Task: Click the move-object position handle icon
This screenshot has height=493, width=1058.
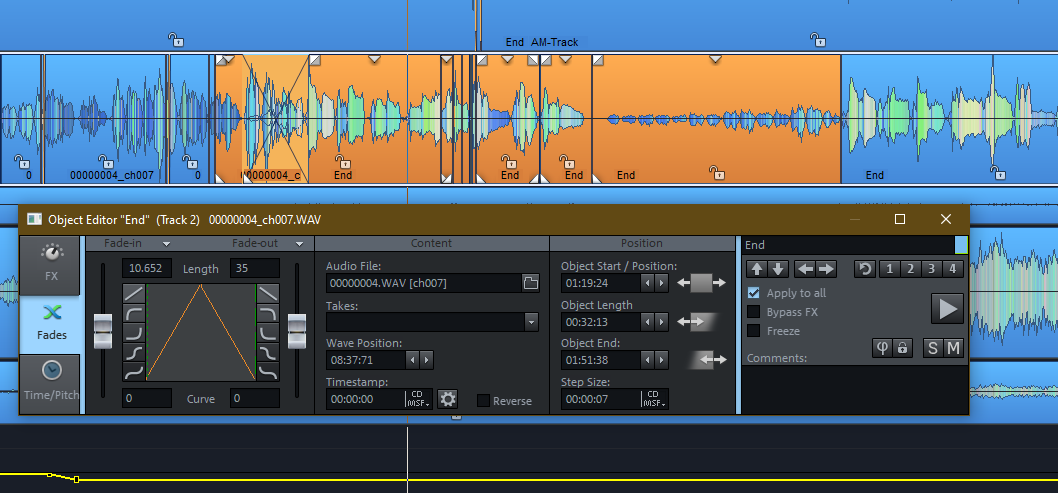Action: [701, 283]
